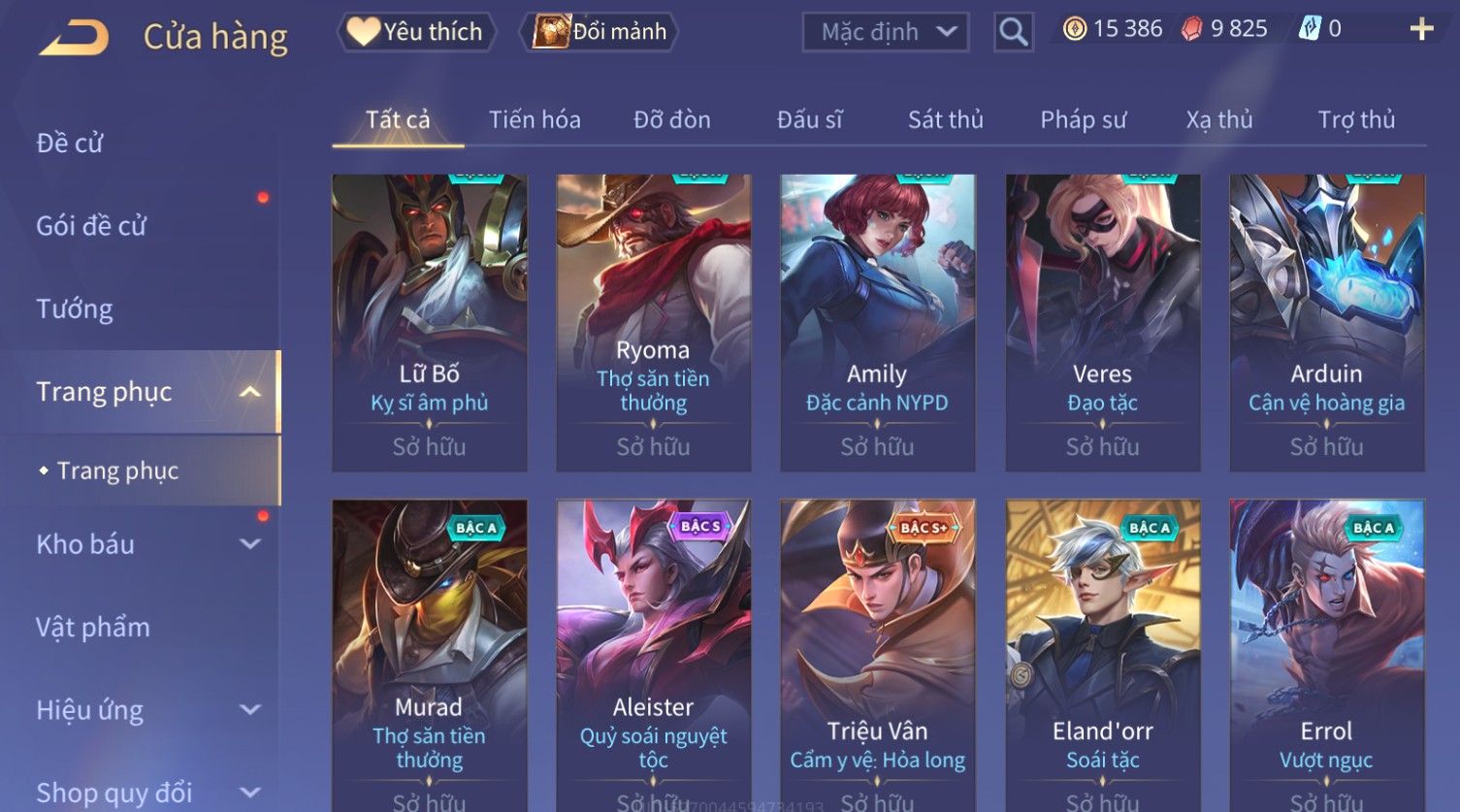Collapse the Trang phục sidebar section

point(249,392)
